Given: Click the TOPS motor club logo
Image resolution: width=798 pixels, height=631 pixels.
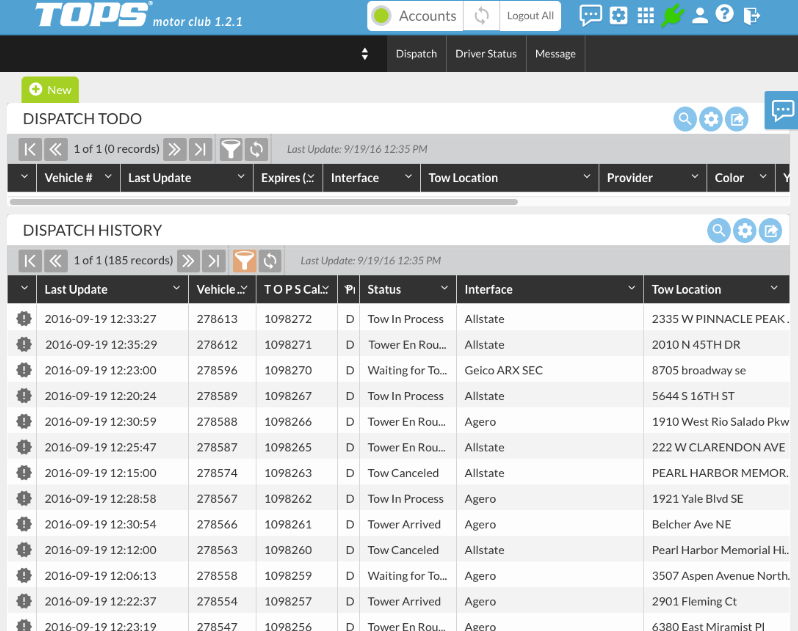Looking at the screenshot, I should click(x=138, y=15).
